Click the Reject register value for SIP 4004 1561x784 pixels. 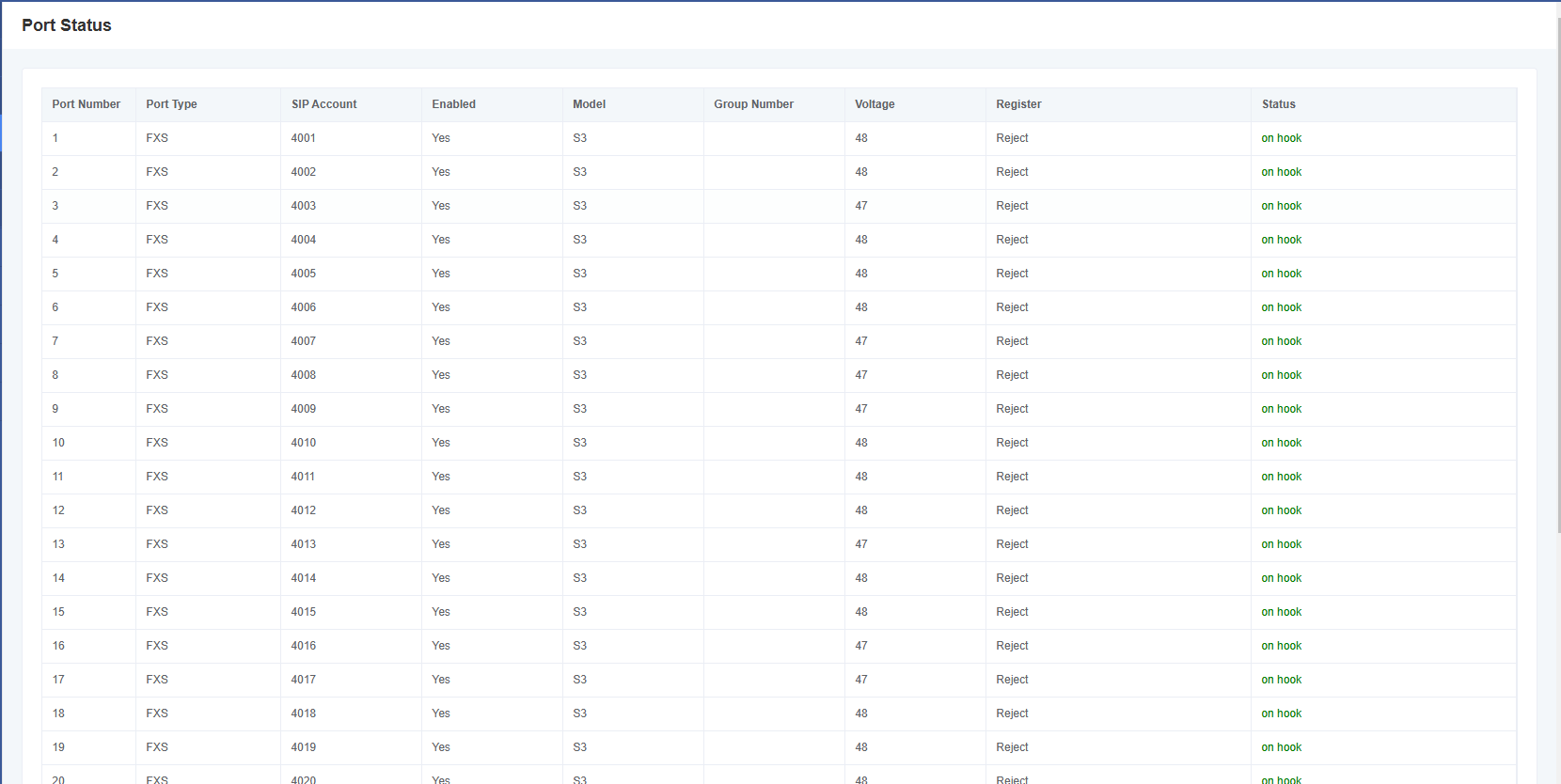[x=1012, y=240]
